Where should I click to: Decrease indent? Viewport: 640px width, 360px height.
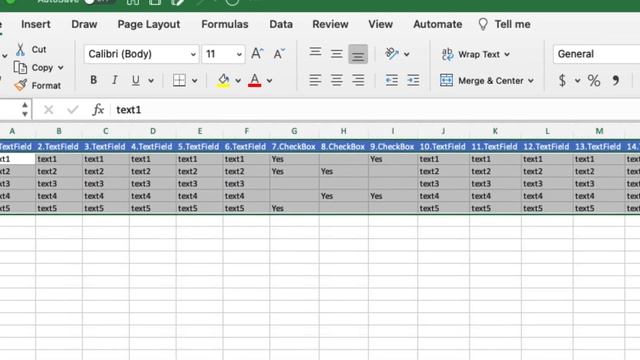coord(392,80)
